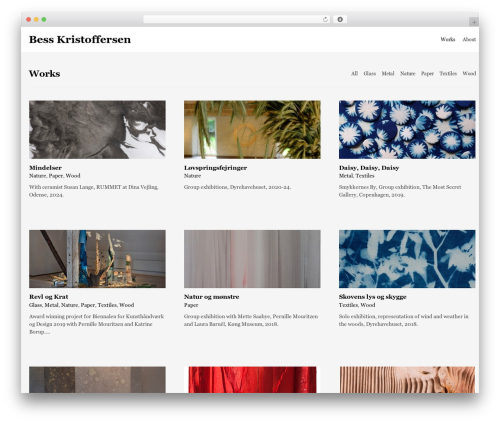Open the About page

(469, 39)
